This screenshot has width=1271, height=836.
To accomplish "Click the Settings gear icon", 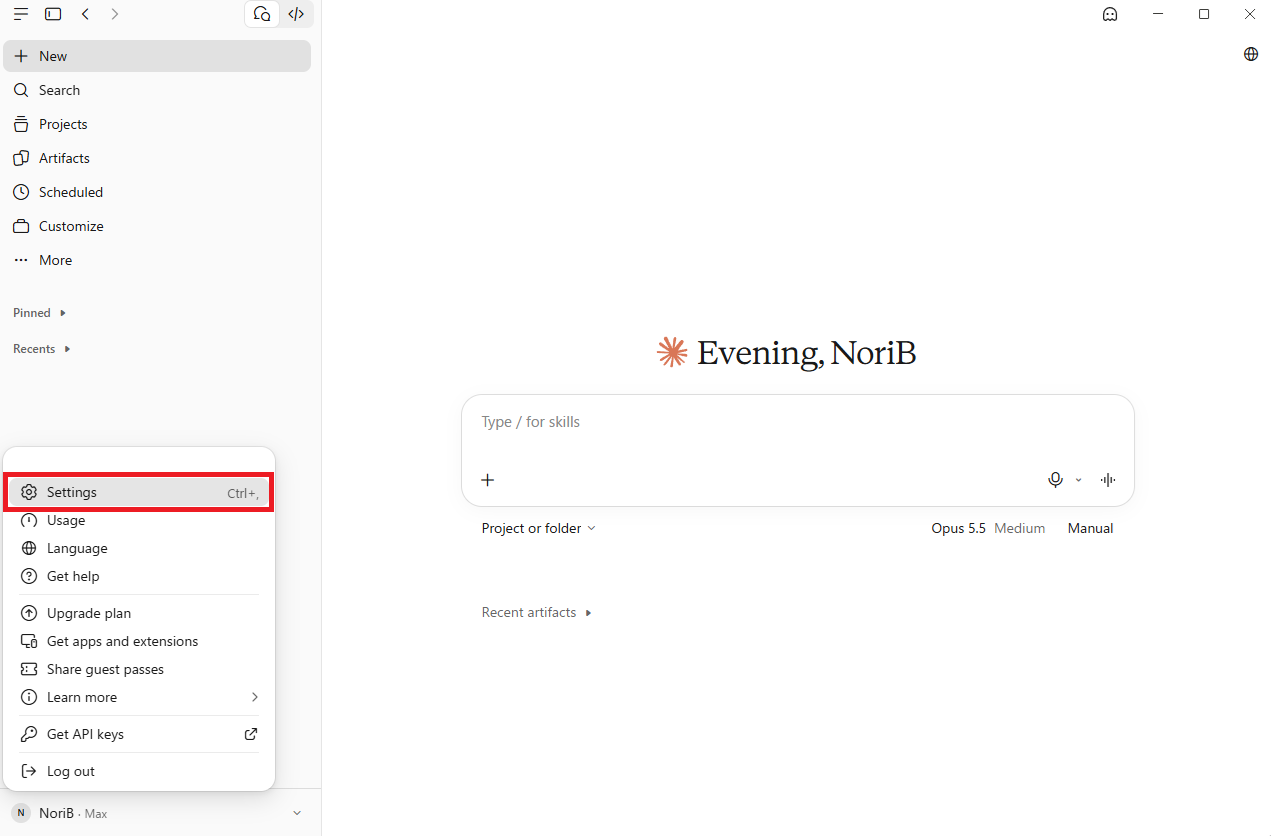I will point(29,492).
